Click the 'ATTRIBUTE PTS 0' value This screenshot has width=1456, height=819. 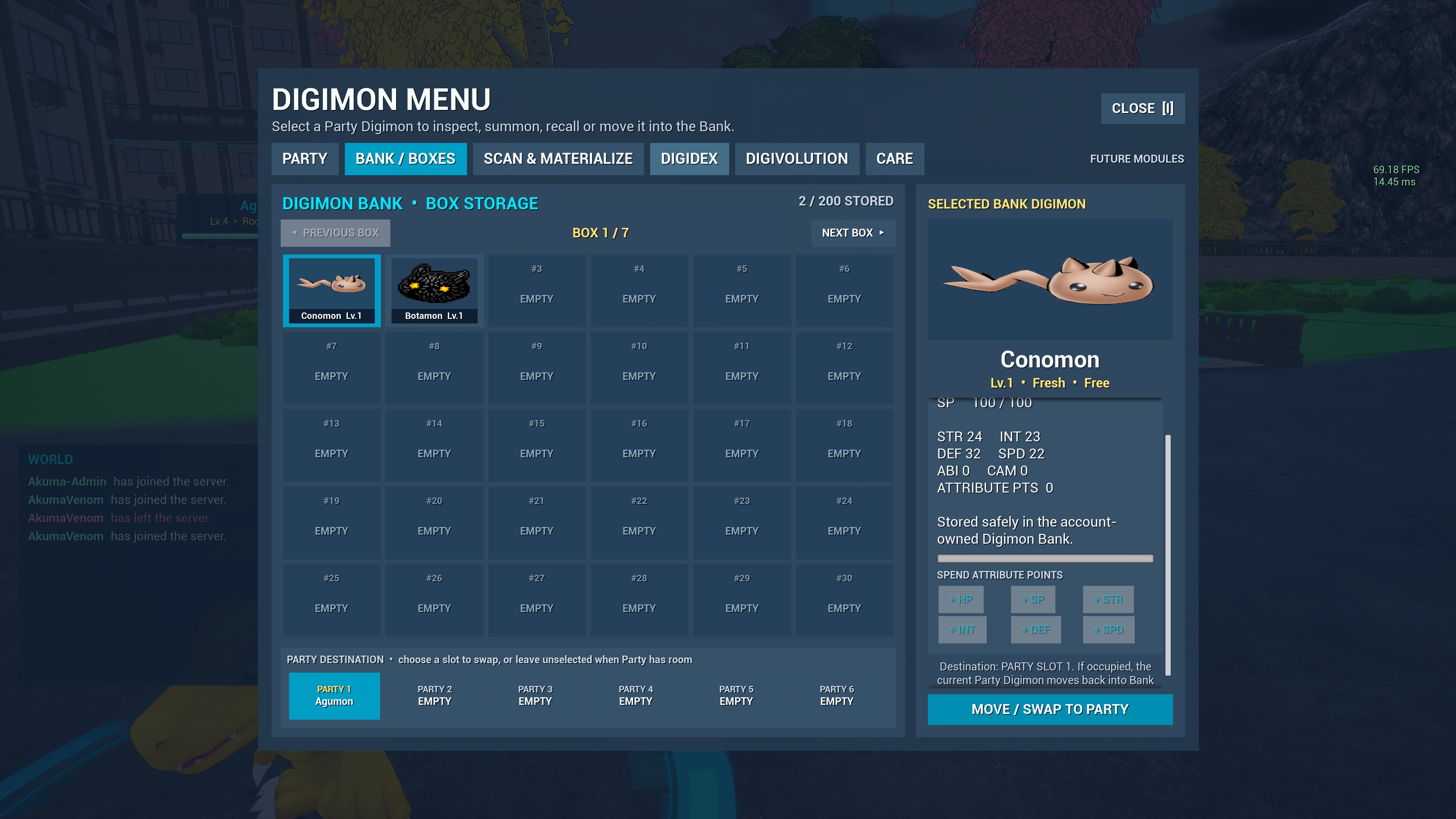[995, 488]
